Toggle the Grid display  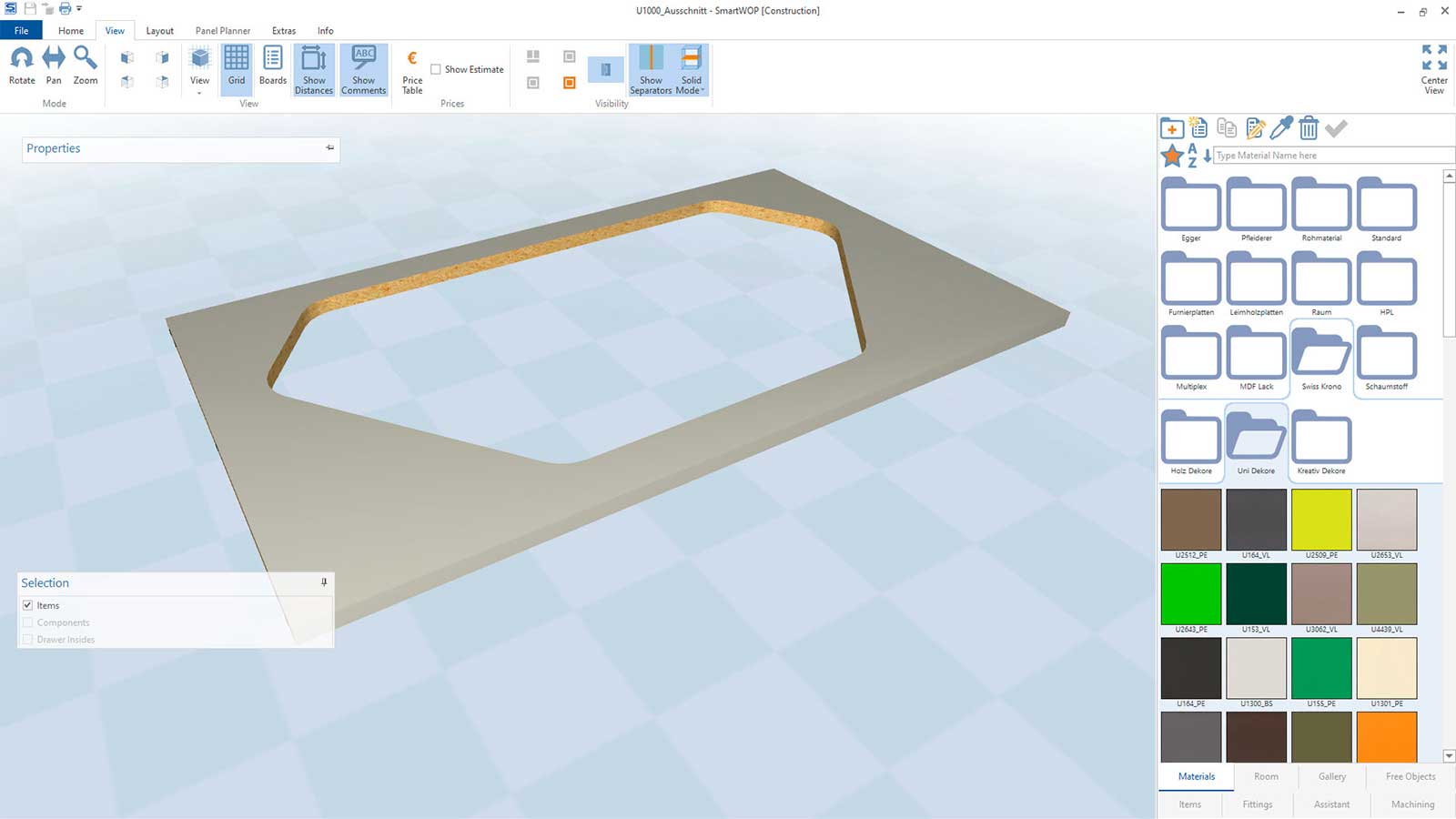coord(236,66)
